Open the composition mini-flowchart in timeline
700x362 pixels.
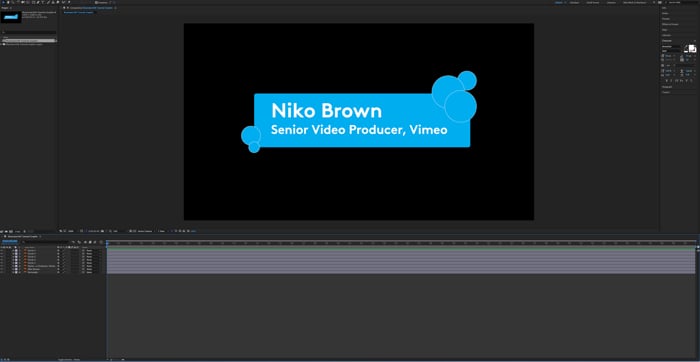click(x=73, y=242)
